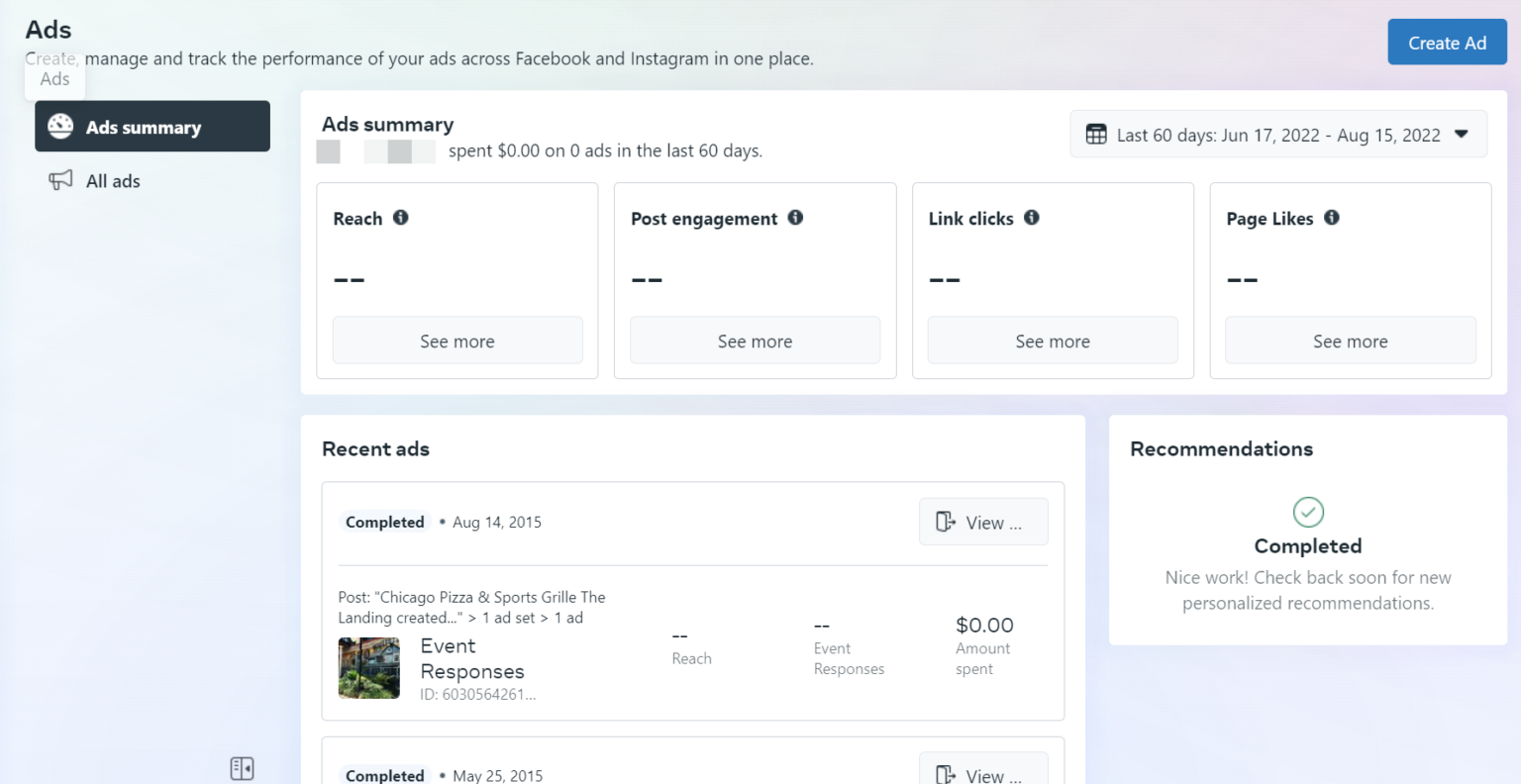Click See more under Page Likes

[x=1350, y=340]
